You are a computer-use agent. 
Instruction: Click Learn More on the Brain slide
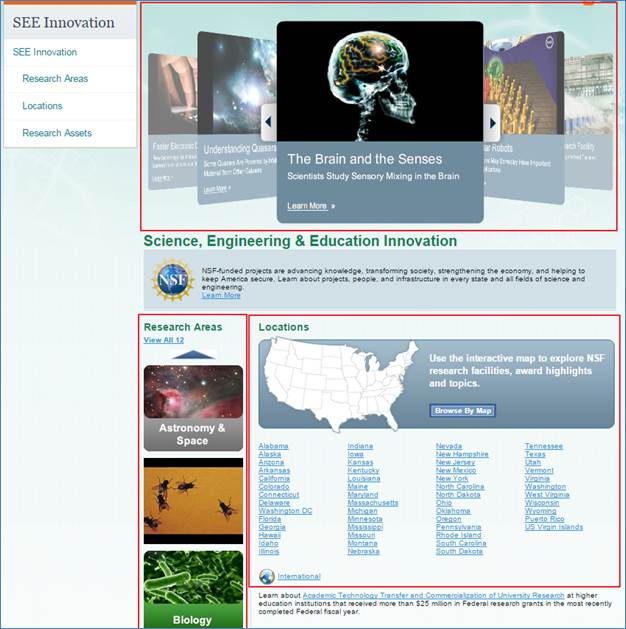(310, 206)
